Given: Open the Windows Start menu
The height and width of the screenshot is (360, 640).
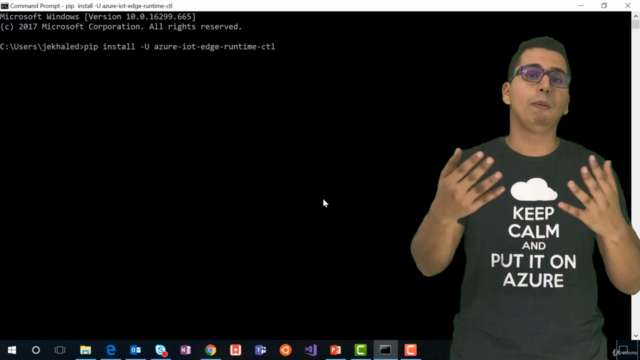Looking at the screenshot, I should (12, 350).
